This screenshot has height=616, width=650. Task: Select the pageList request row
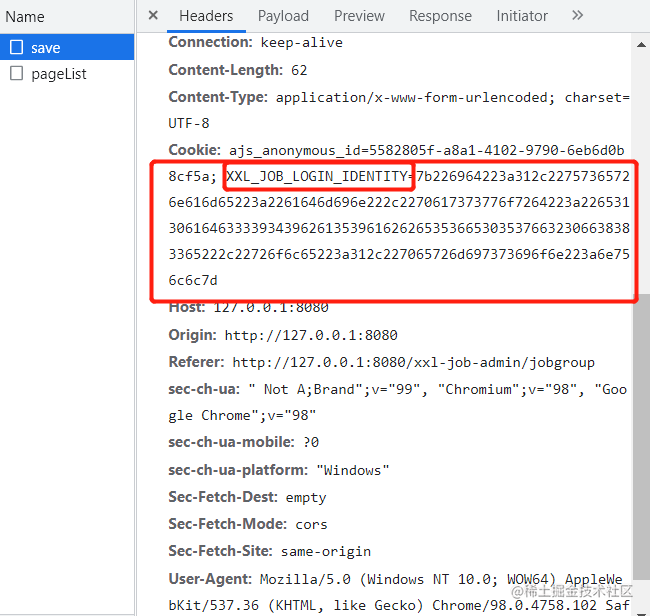click(x=67, y=73)
